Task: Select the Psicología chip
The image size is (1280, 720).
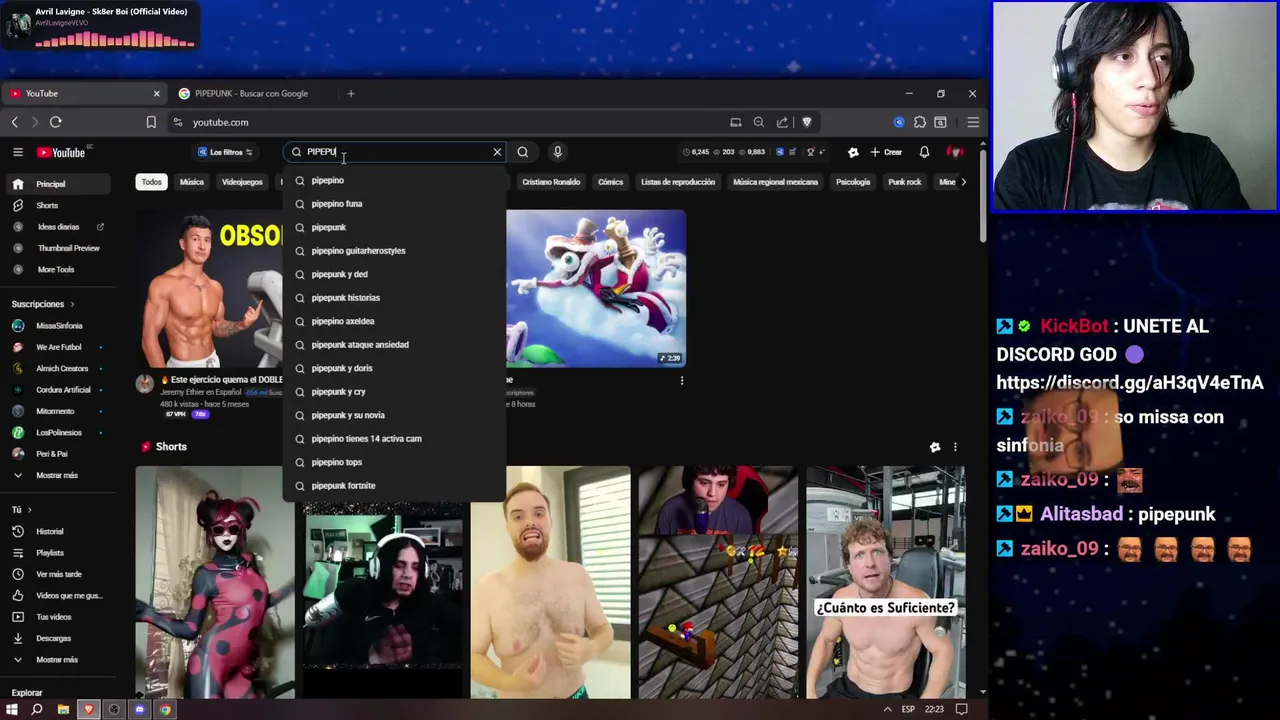Action: tap(853, 182)
